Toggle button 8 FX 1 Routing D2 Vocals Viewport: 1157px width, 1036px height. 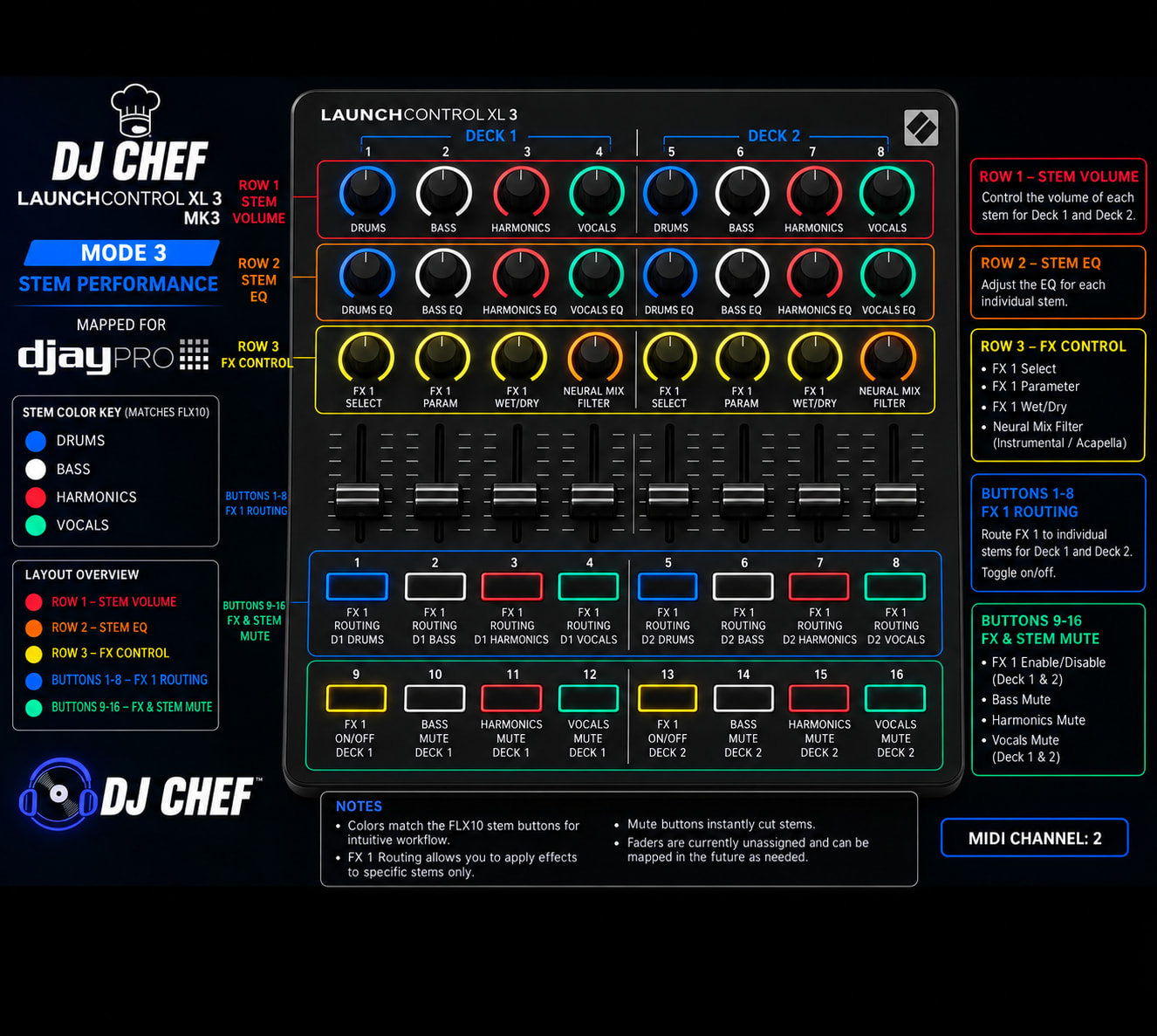pyautogui.click(x=895, y=587)
